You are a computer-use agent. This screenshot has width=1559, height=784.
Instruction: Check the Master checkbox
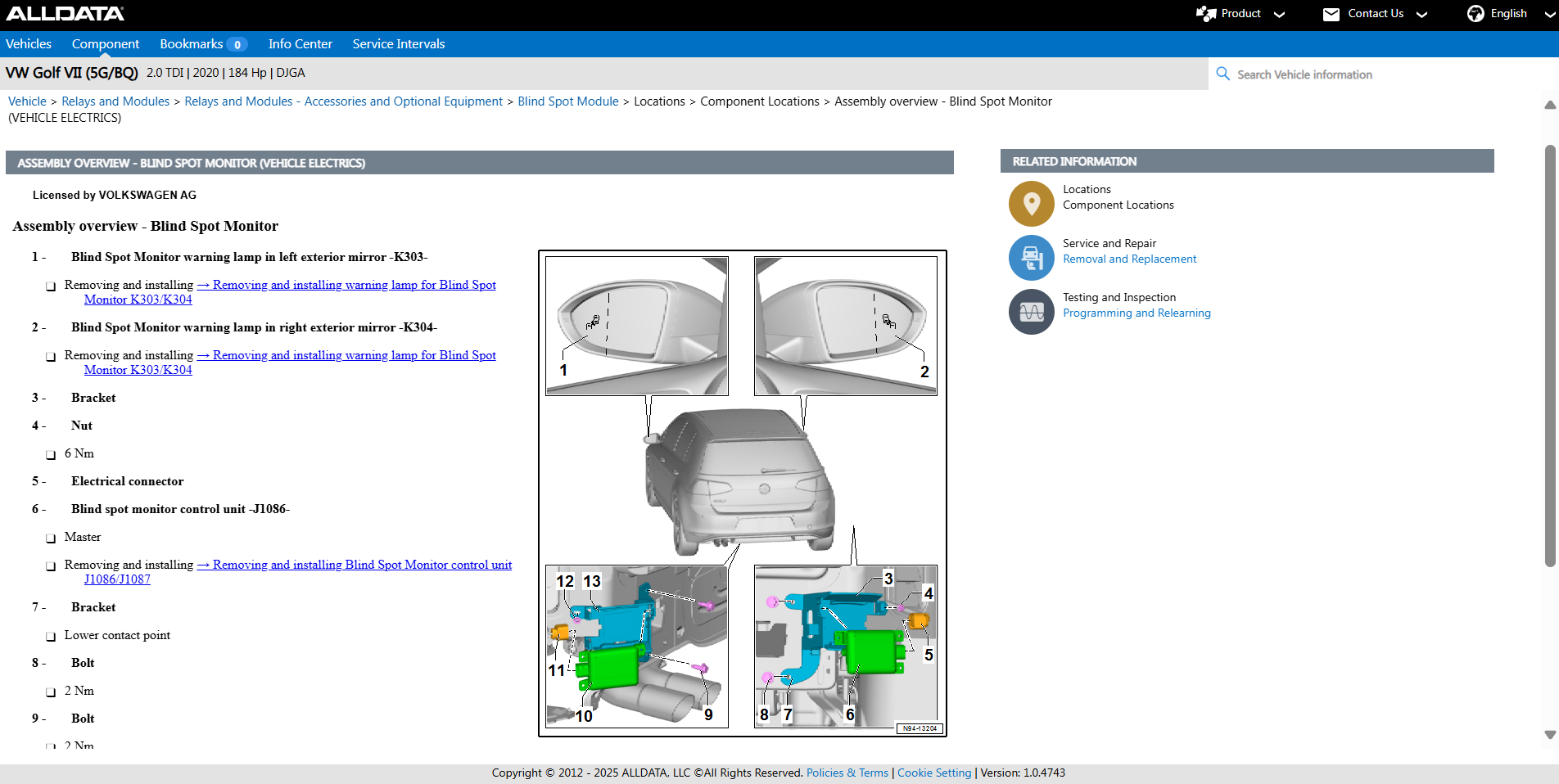[51, 538]
